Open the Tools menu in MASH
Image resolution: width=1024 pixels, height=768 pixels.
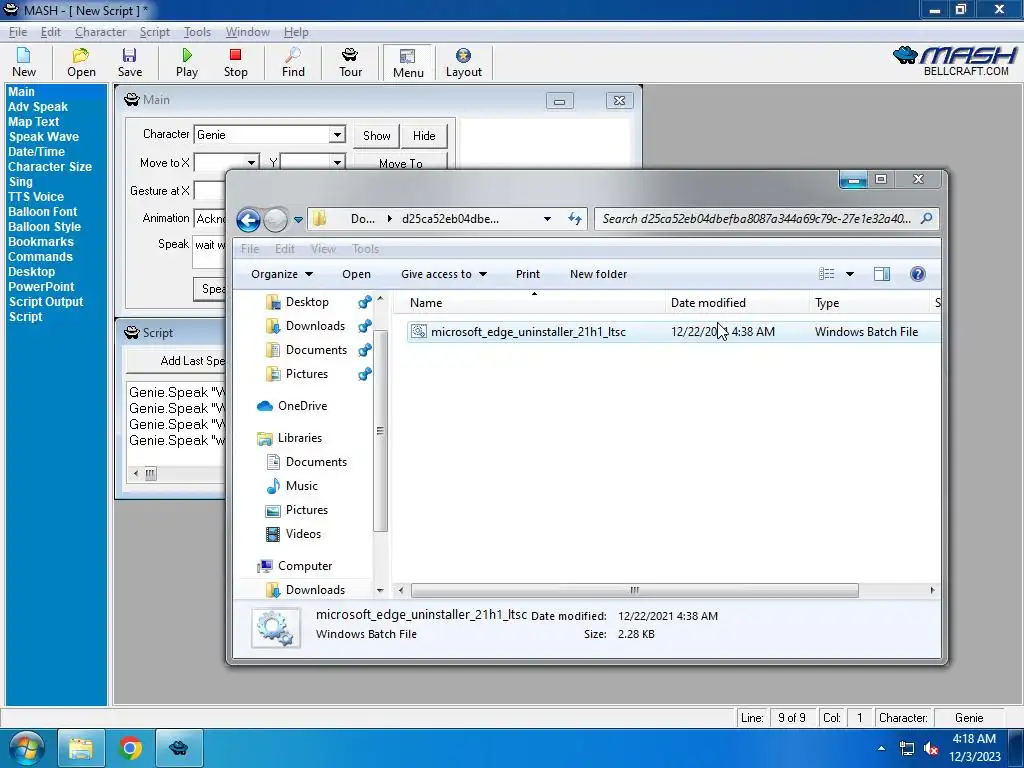(197, 32)
